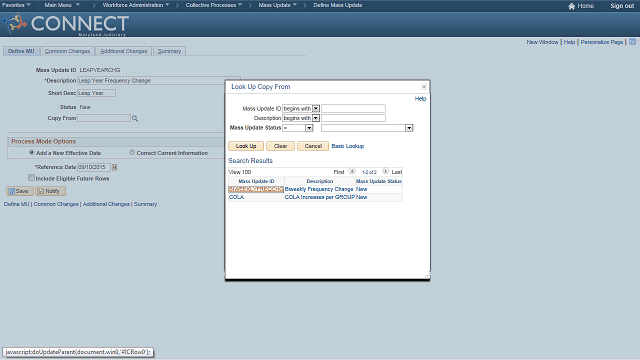This screenshot has height=360, width=640.
Task: Open the dialog Help link
Action: tap(420, 99)
